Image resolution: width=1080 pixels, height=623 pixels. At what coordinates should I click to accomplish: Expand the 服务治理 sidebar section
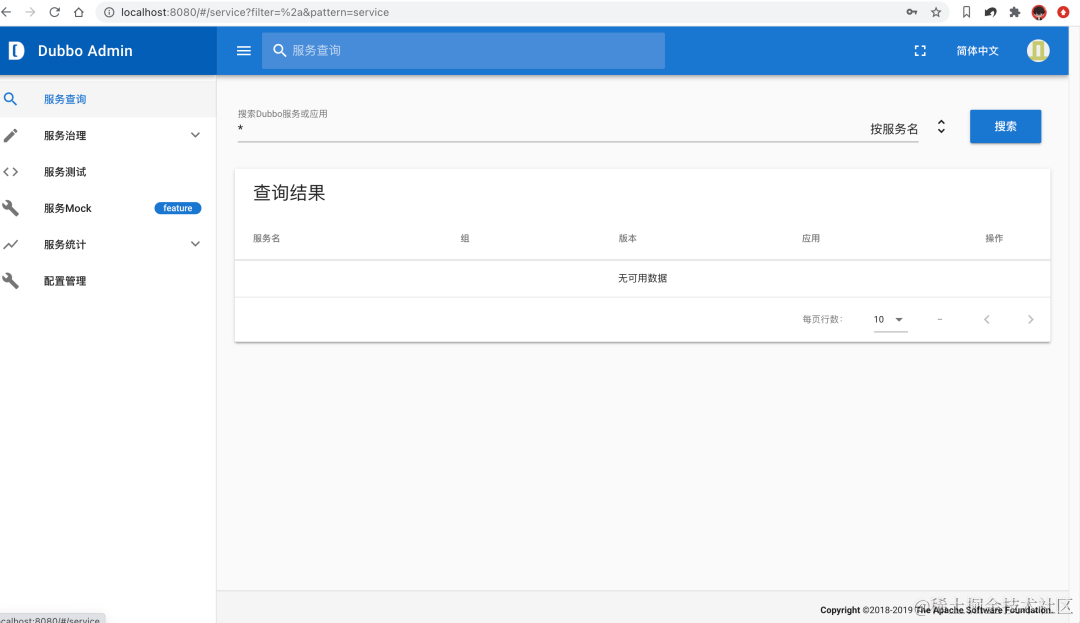coord(195,135)
